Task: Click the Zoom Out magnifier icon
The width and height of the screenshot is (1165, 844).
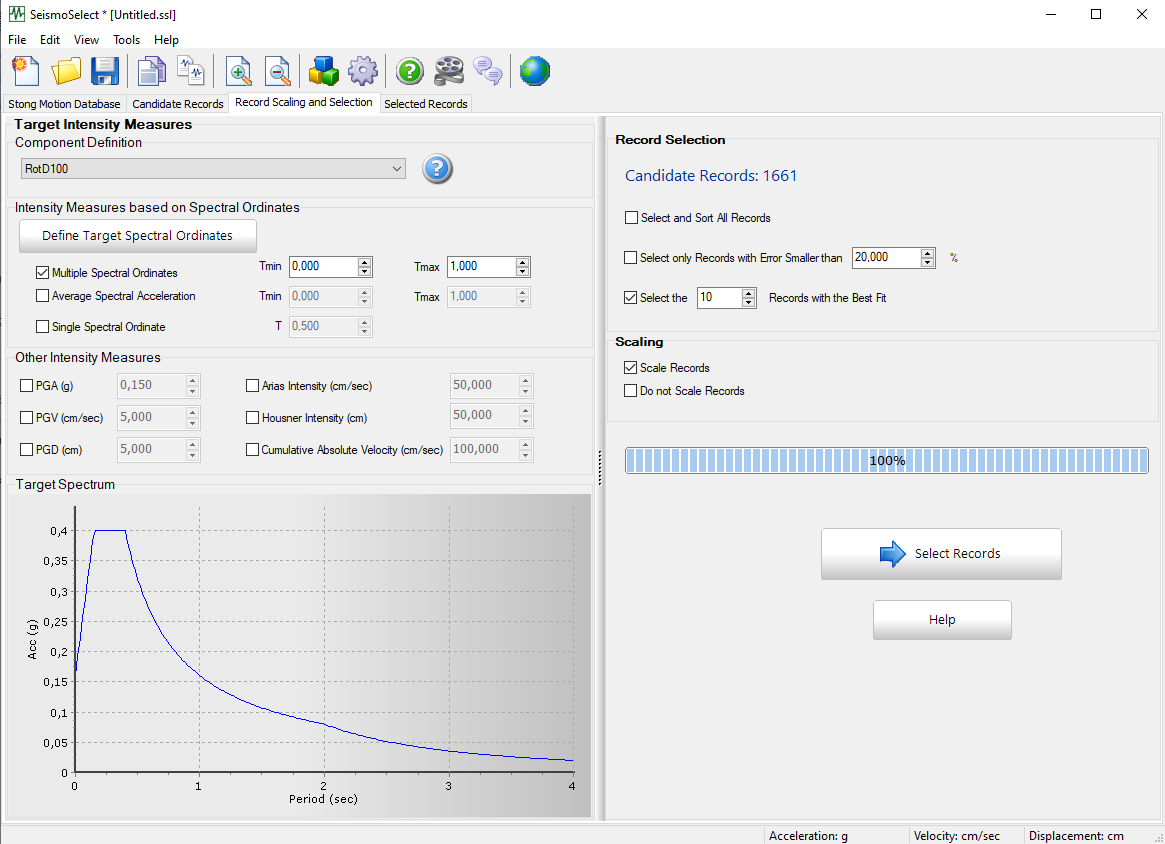Action: (x=278, y=71)
